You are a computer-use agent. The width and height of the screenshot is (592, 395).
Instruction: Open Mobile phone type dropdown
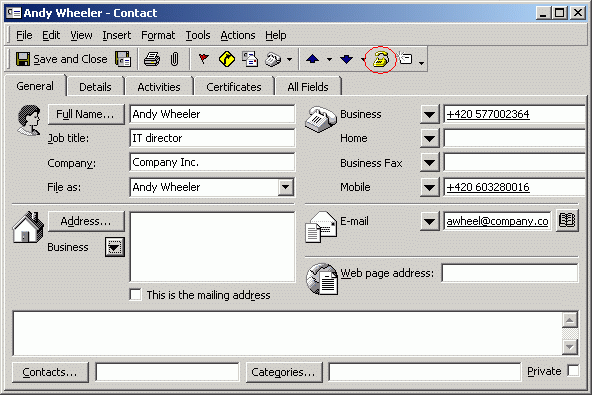[429, 187]
